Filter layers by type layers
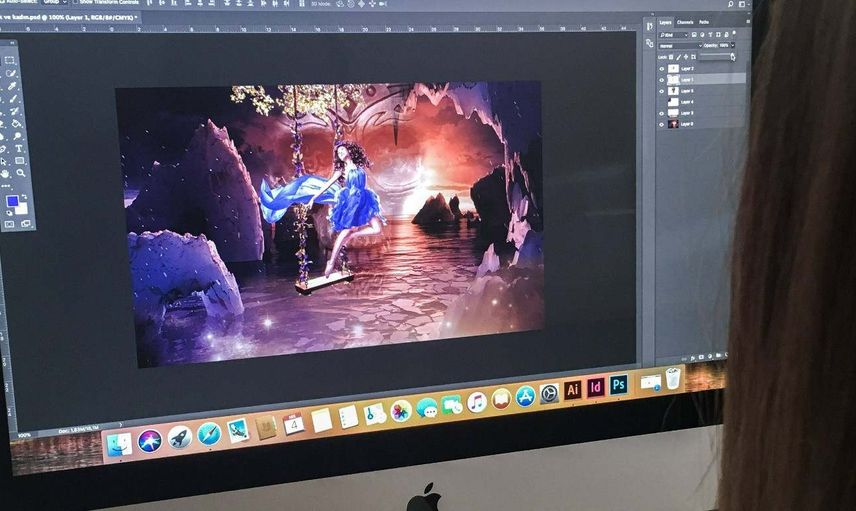856x511 pixels. pos(710,34)
